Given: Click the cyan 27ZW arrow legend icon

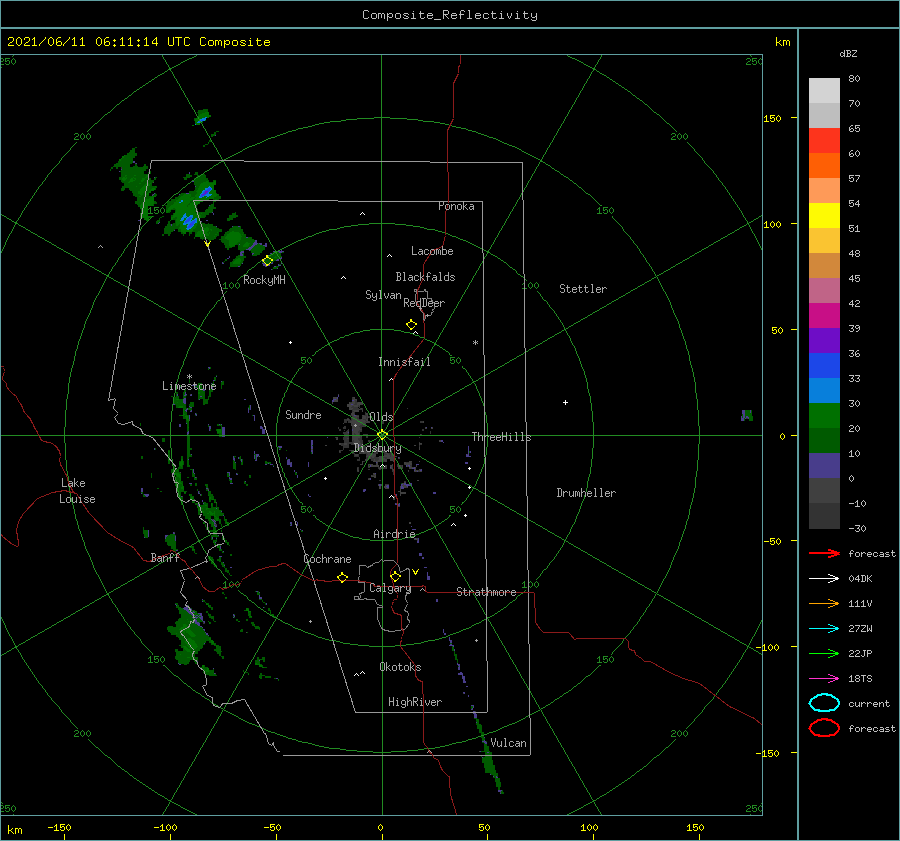Looking at the screenshot, I should click(824, 628).
